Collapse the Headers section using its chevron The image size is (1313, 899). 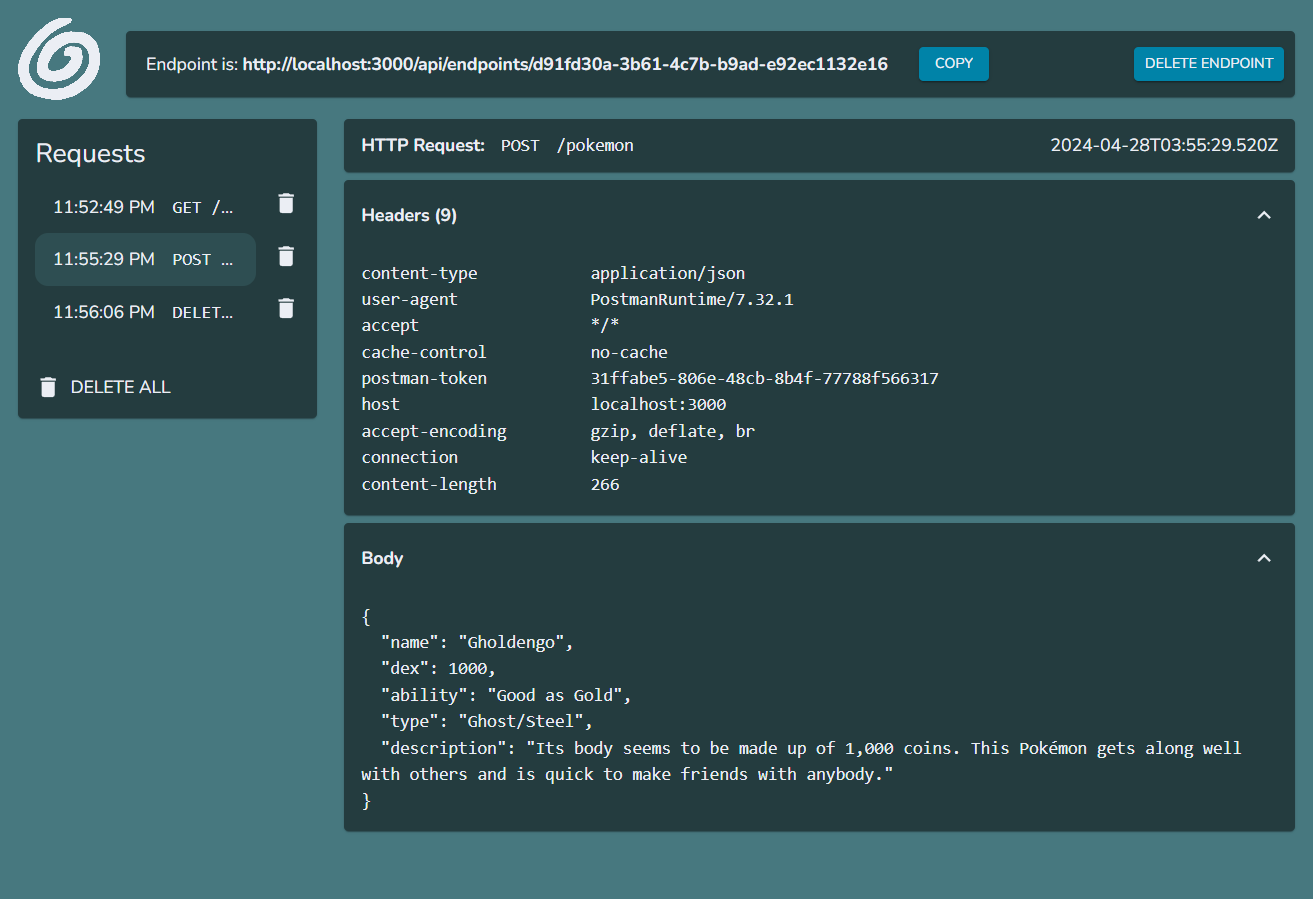coord(1264,215)
